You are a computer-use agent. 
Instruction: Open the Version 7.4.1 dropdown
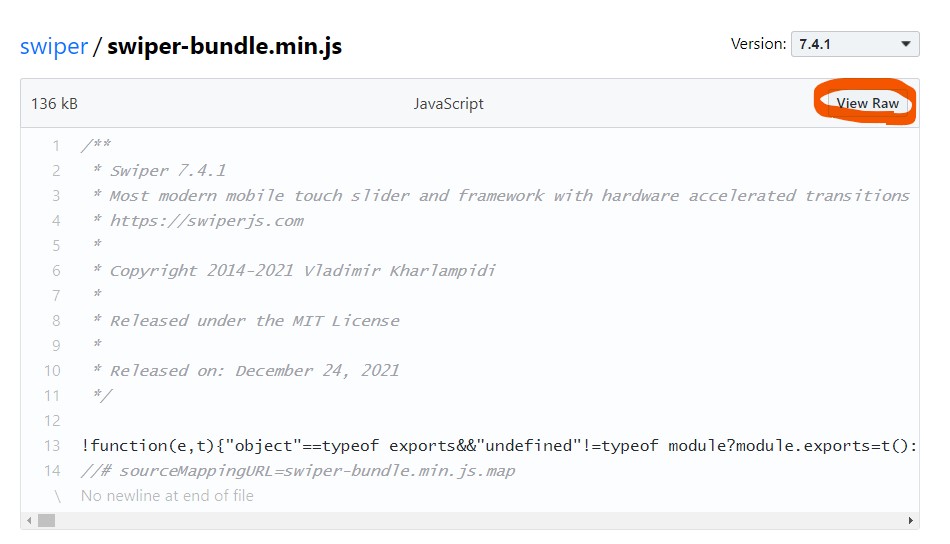tap(855, 44)
